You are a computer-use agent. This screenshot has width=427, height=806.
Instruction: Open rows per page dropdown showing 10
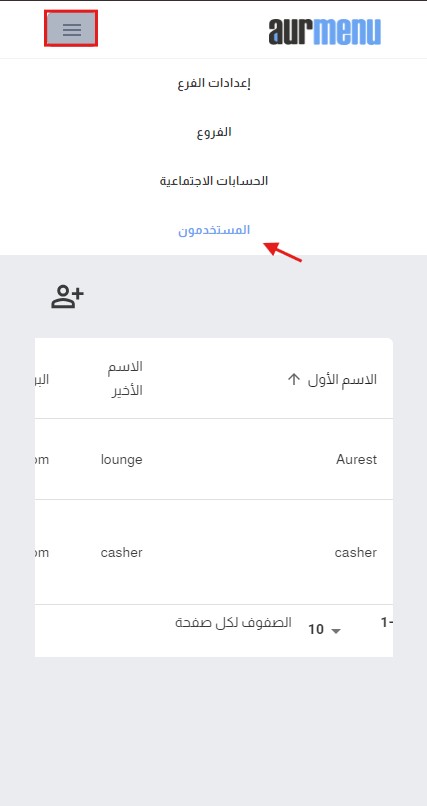pos(324,630)
